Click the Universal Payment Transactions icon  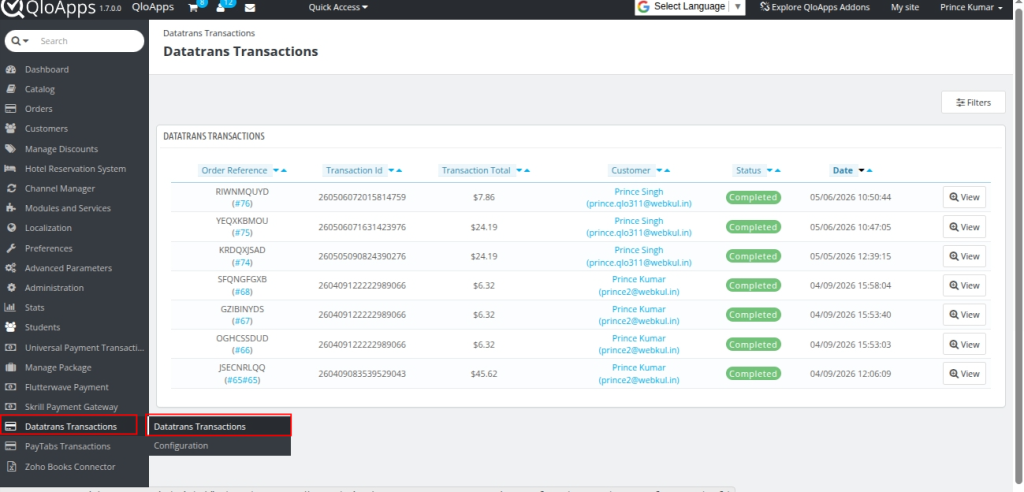coord(10,348)
